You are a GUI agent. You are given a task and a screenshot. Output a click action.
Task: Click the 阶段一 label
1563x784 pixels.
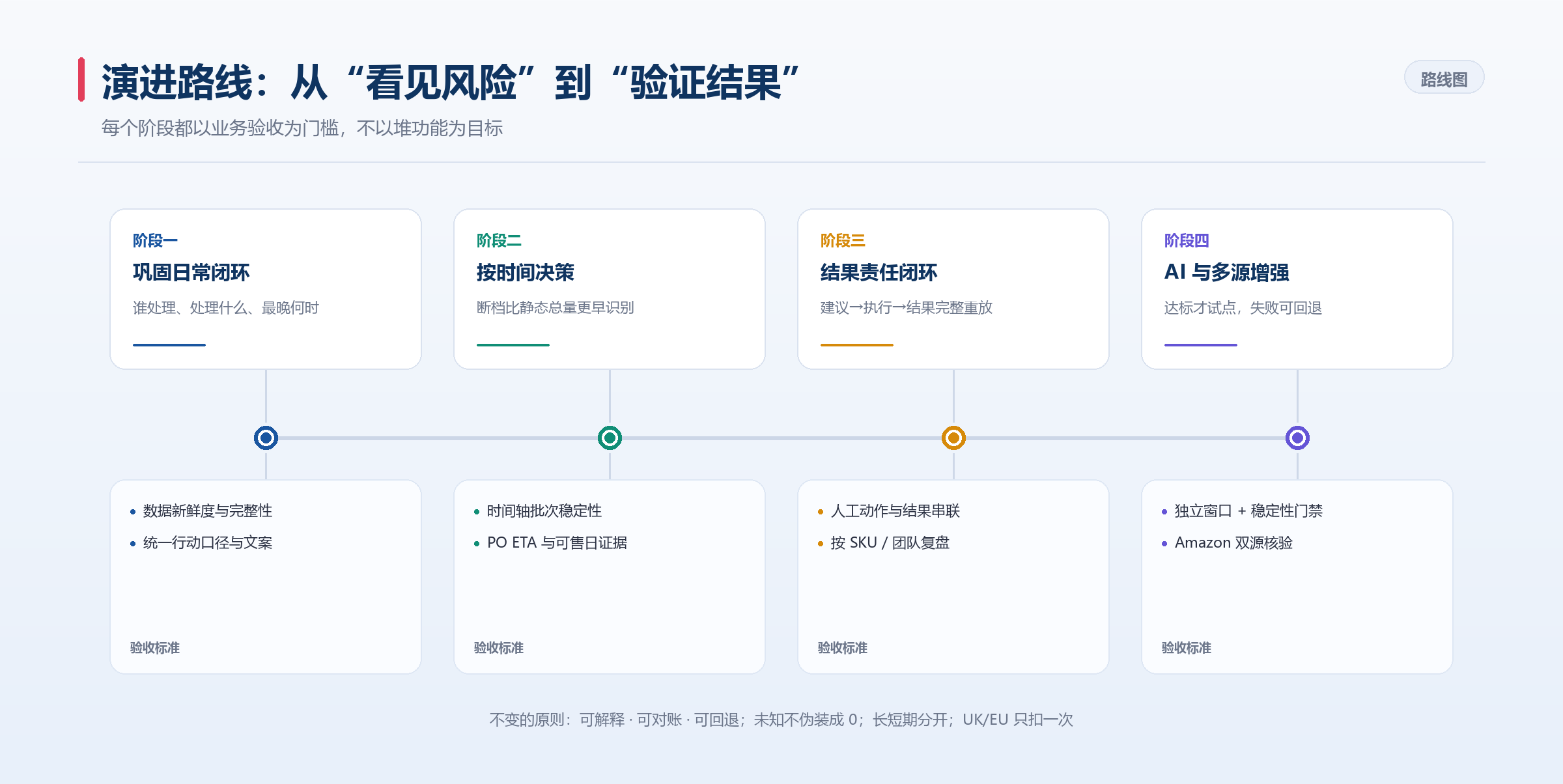coord(155,240)
